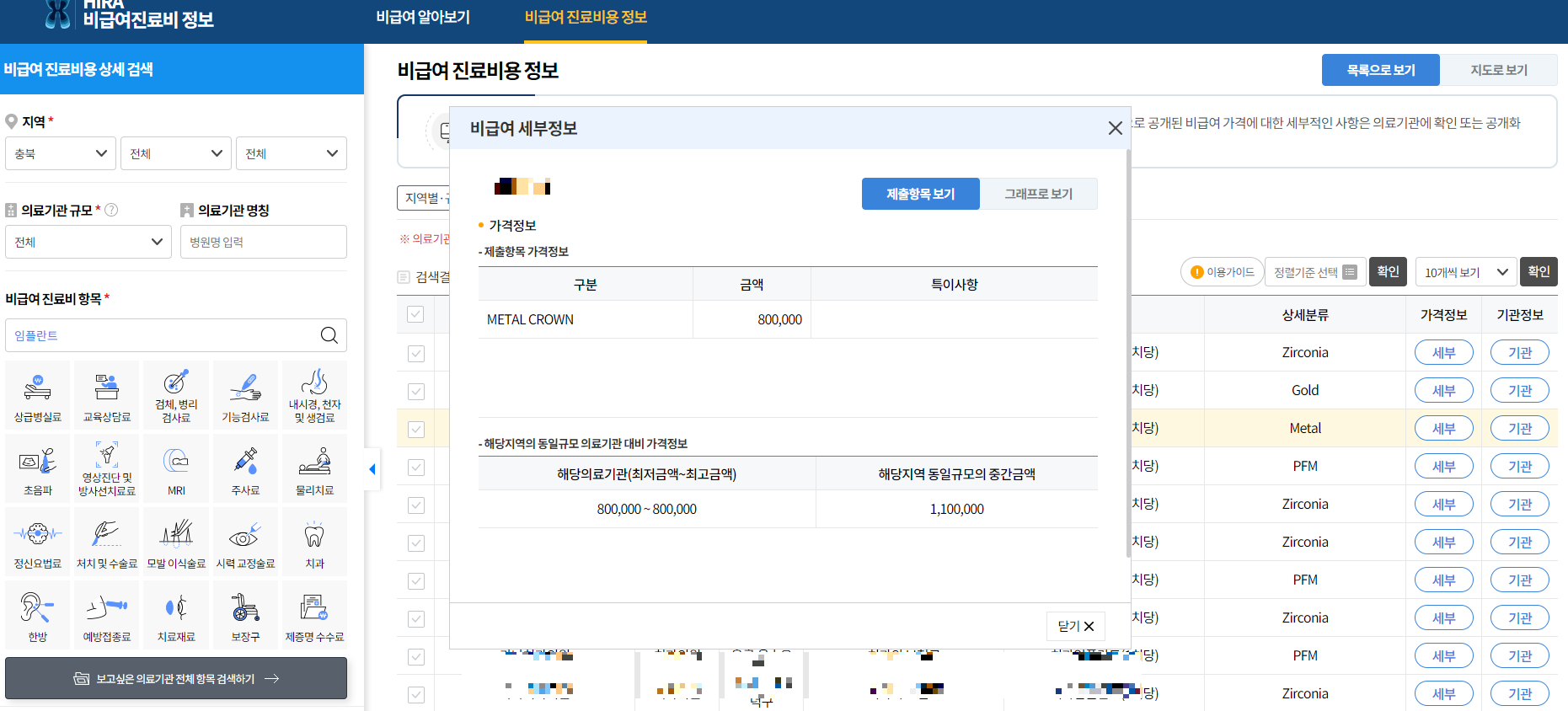Click 세부 button on the Metal row
The height and width of the screenshot is (711, 1568).
(x=1444, y=429)
